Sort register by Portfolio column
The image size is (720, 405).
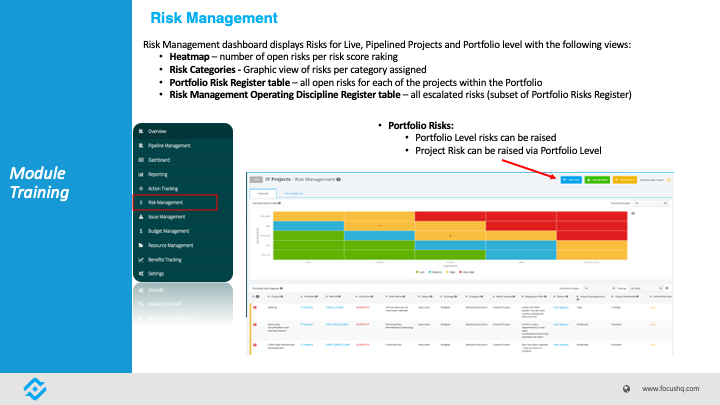coord(309,297)
